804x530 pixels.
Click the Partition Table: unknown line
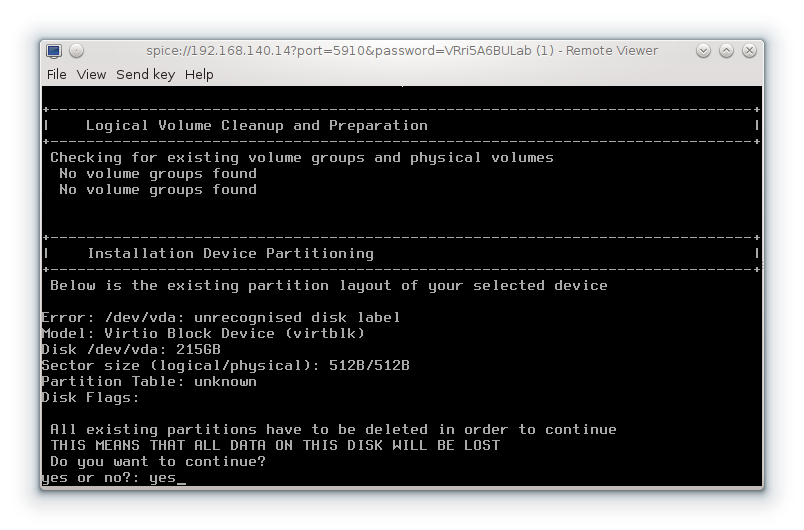(148, 382)
